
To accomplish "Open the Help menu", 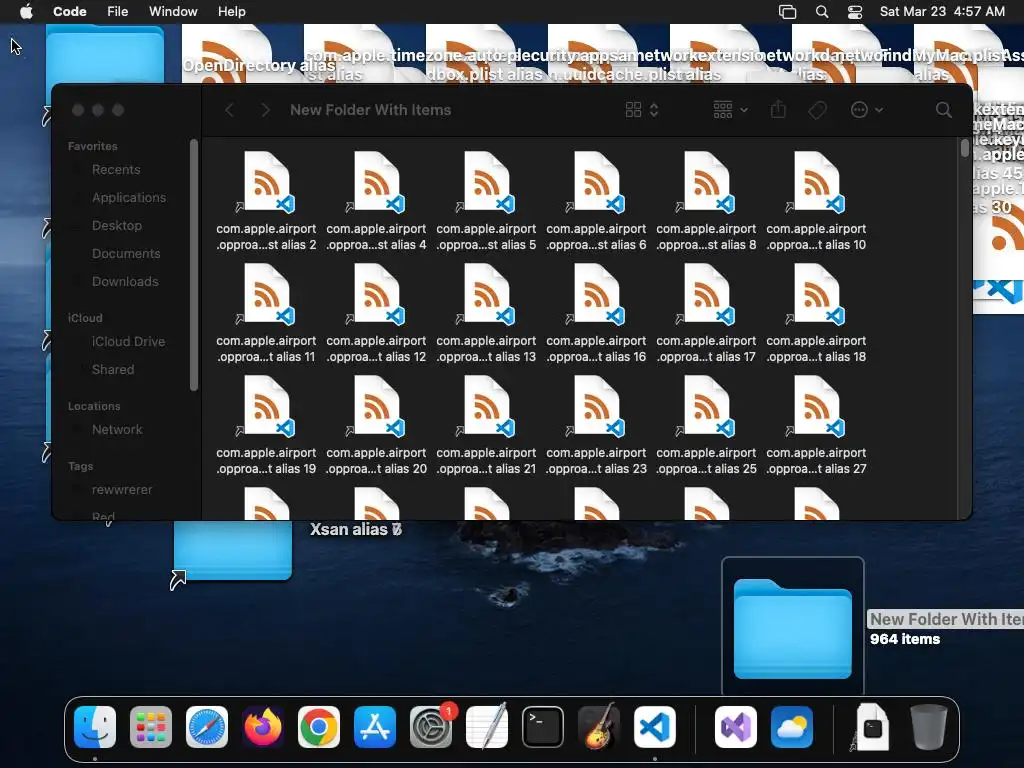I will pos(232,12).
